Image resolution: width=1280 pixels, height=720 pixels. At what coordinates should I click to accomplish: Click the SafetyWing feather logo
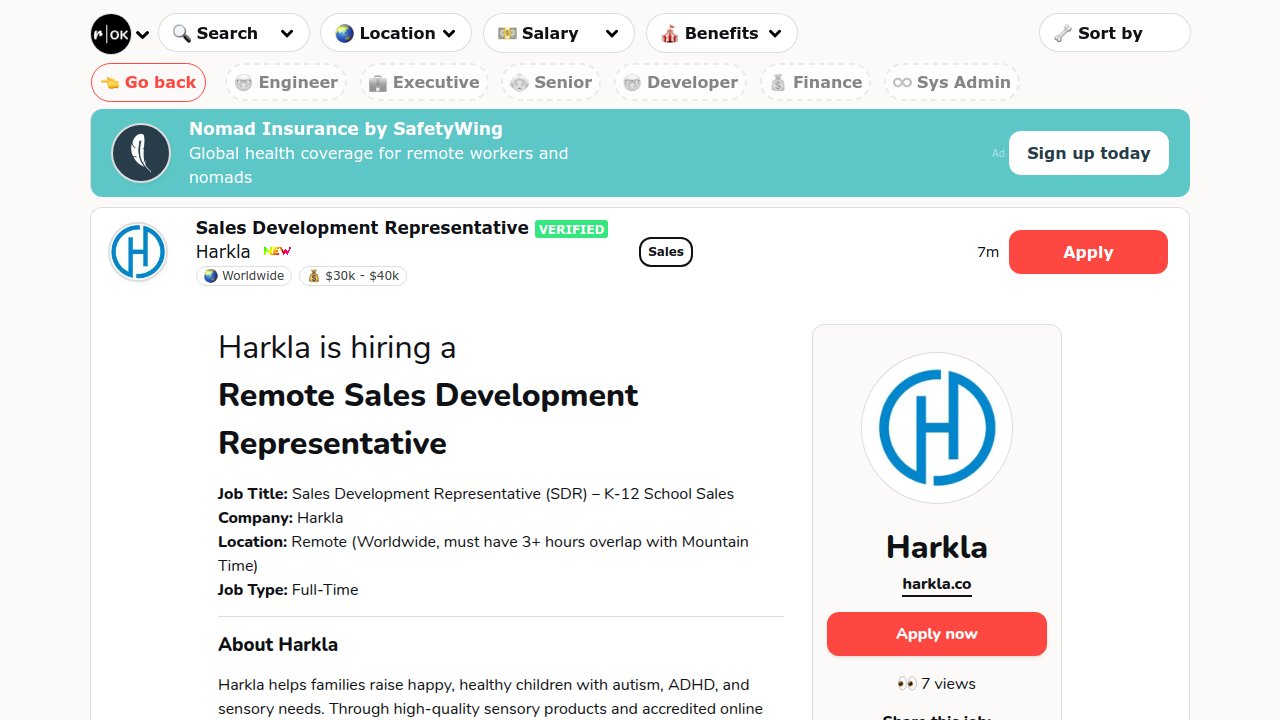click(141, 153)
